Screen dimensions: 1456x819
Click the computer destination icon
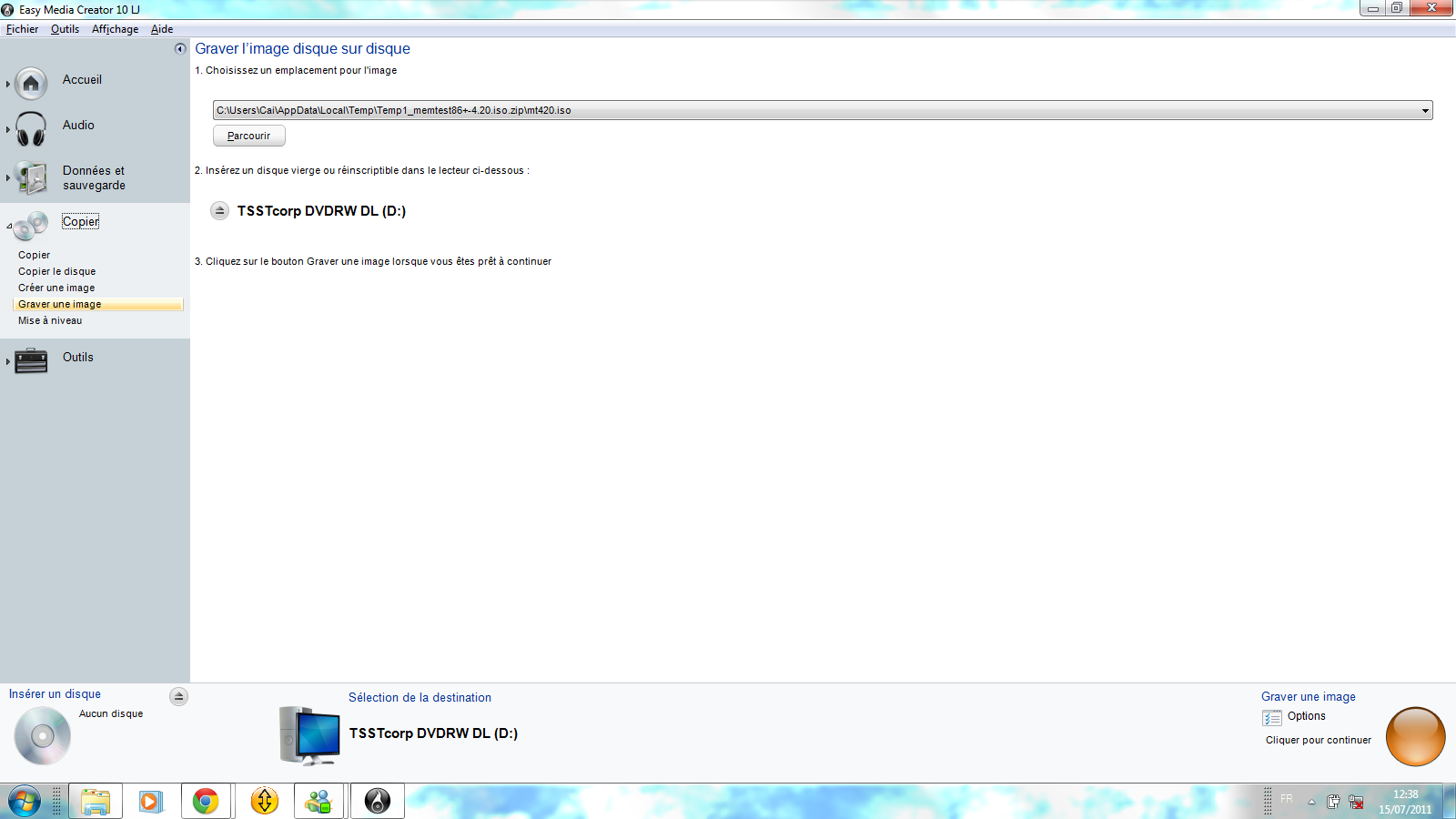point(309,735)
